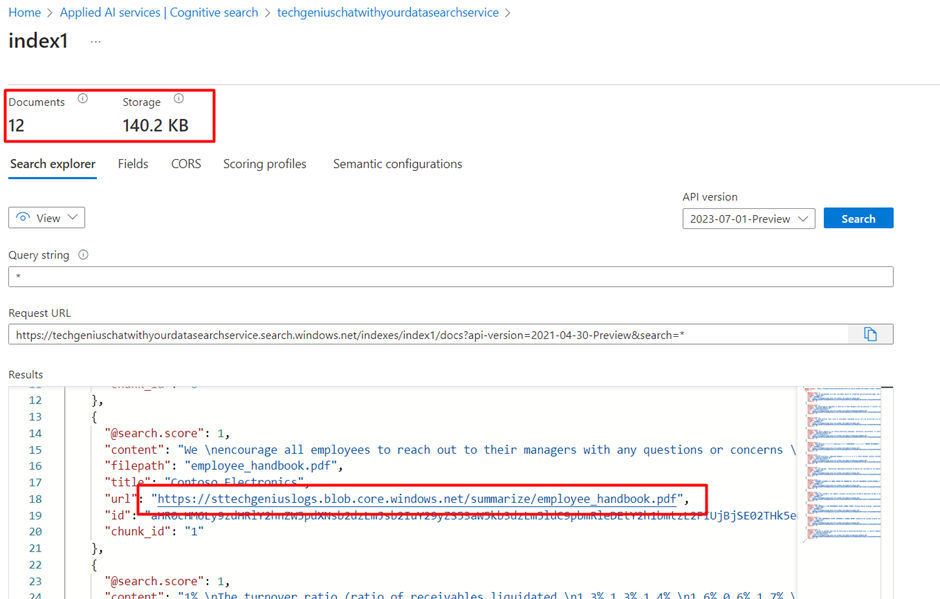This screenshot has height=599, width=940.
Task: Switch to the Fields tab
Action: [x=133, y=164]
